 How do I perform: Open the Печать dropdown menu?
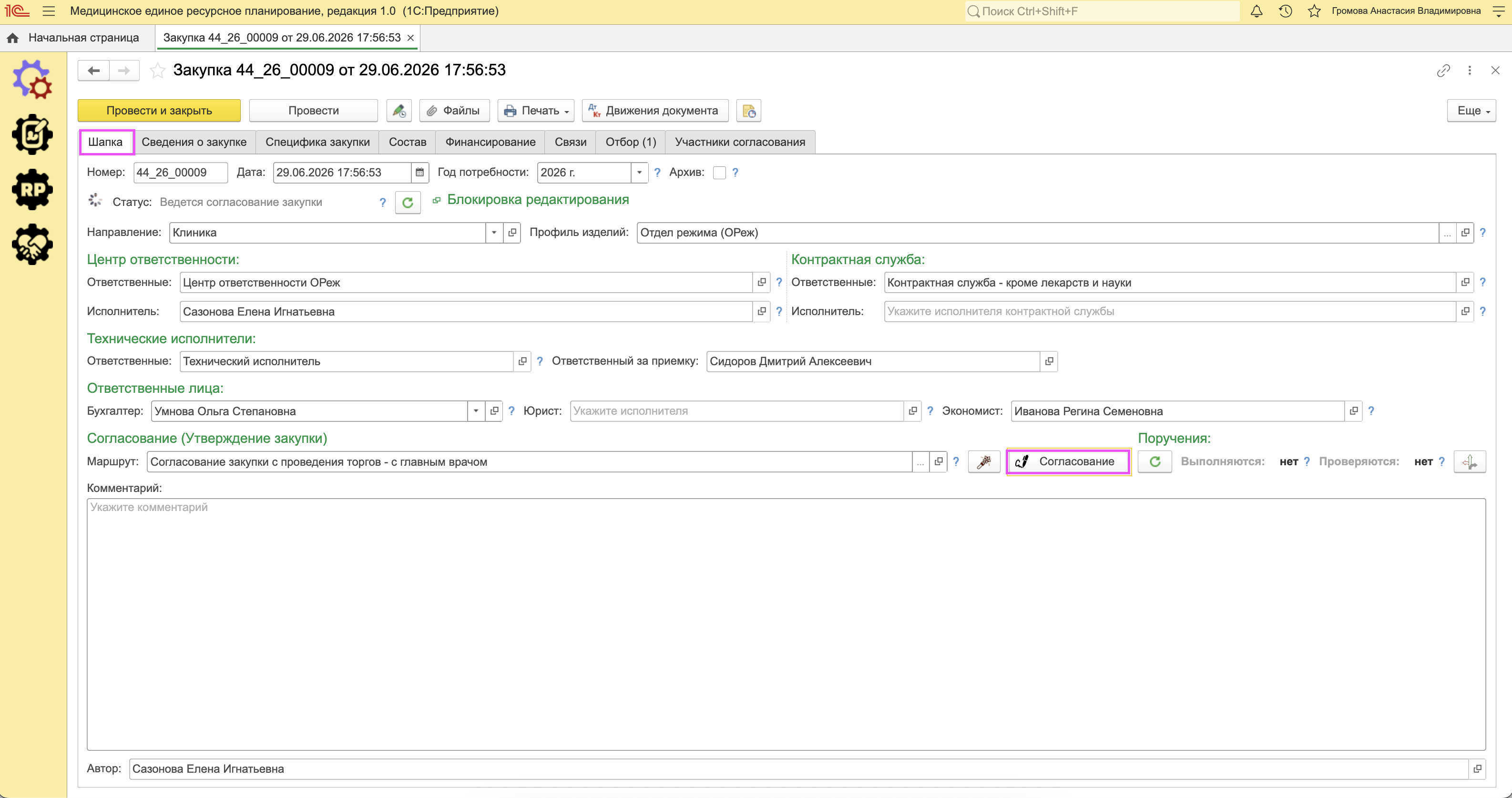coord(536,111)
